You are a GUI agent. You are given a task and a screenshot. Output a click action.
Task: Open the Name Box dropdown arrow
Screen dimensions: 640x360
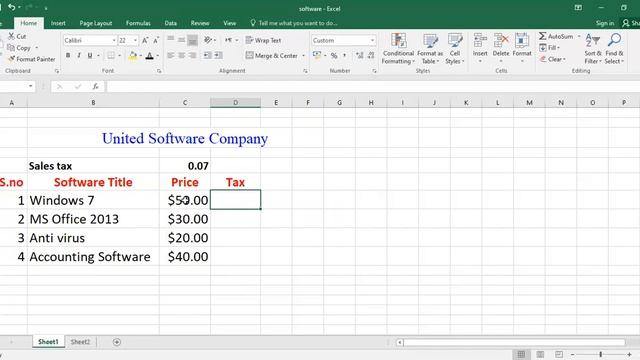click(31, 86)
